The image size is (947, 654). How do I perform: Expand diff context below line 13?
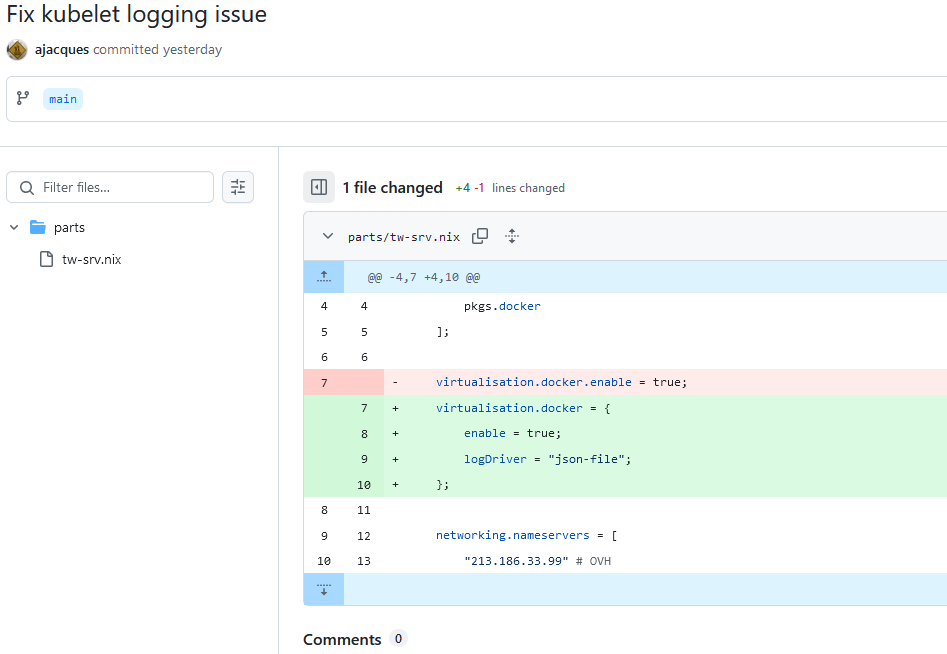click(323, 589)
